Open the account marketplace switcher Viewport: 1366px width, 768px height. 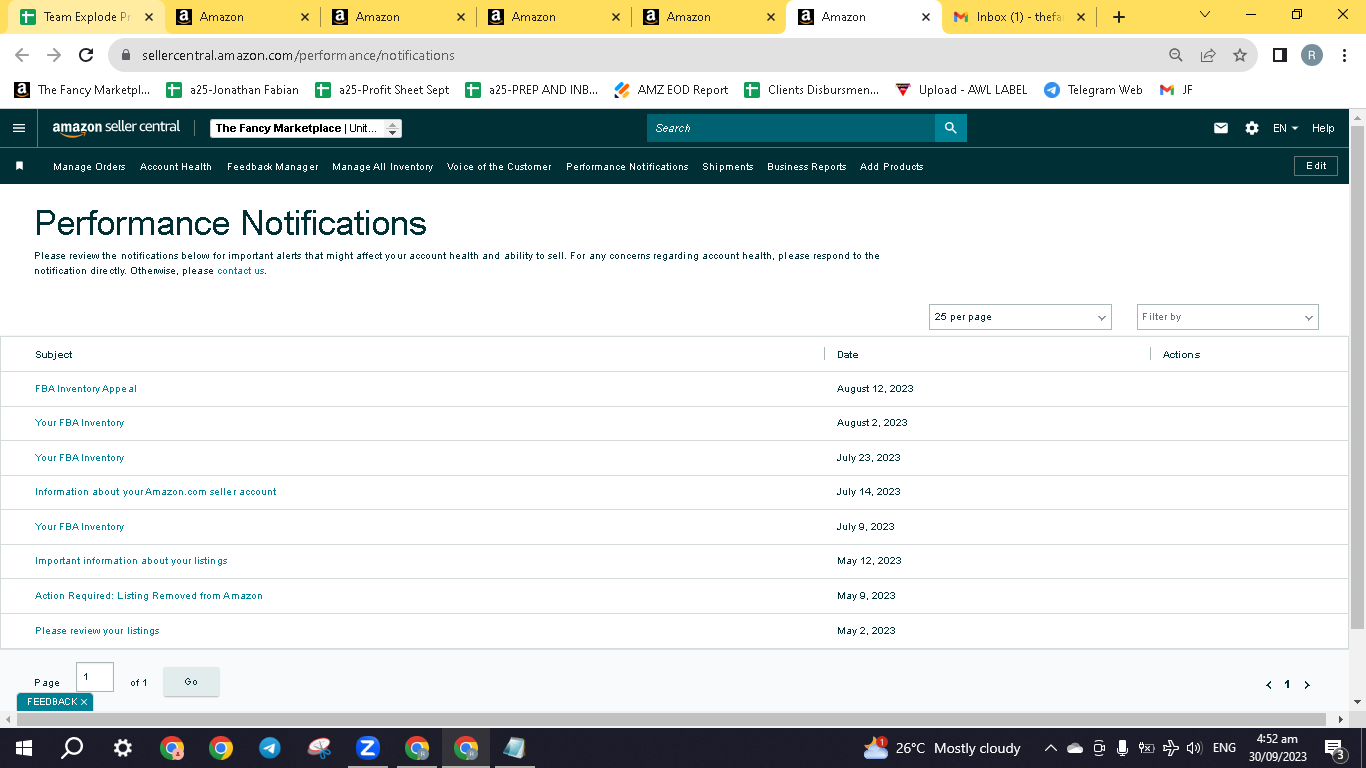tap(306, 128)
